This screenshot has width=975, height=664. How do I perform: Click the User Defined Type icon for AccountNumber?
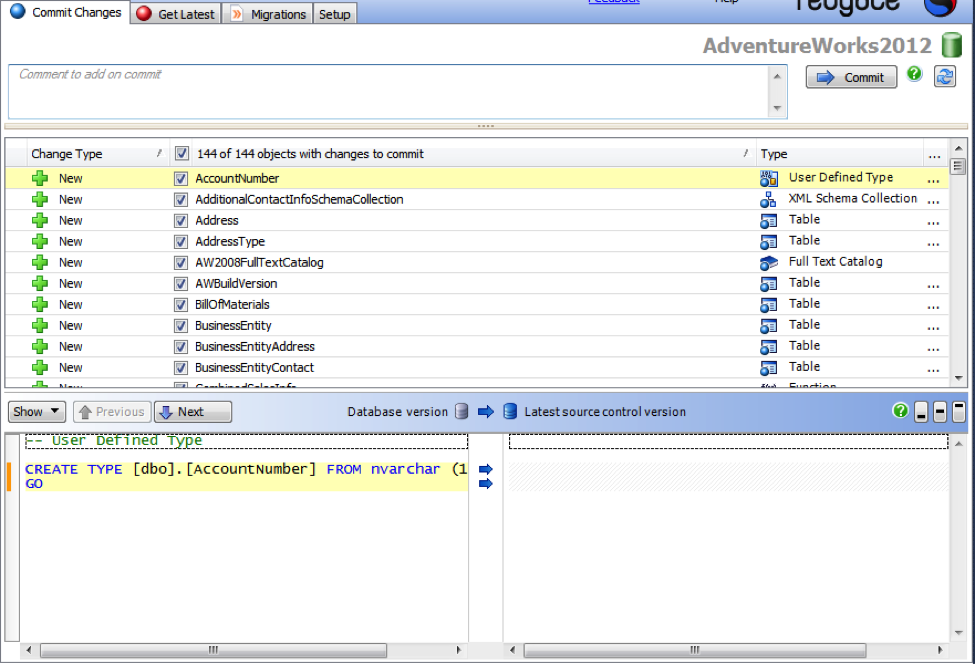769,178
